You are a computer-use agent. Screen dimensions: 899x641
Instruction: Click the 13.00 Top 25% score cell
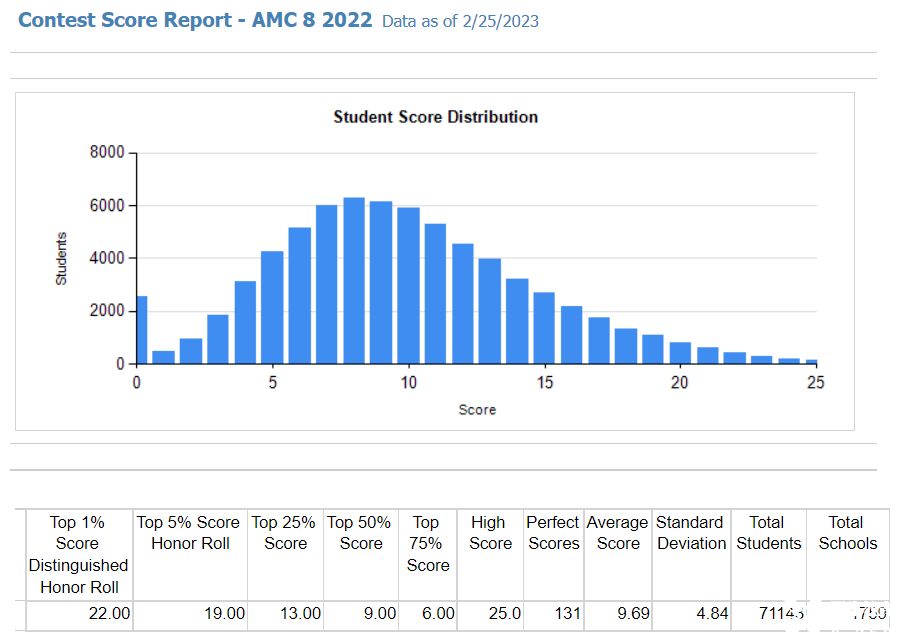pyautogui.click(x=300, y=614)
